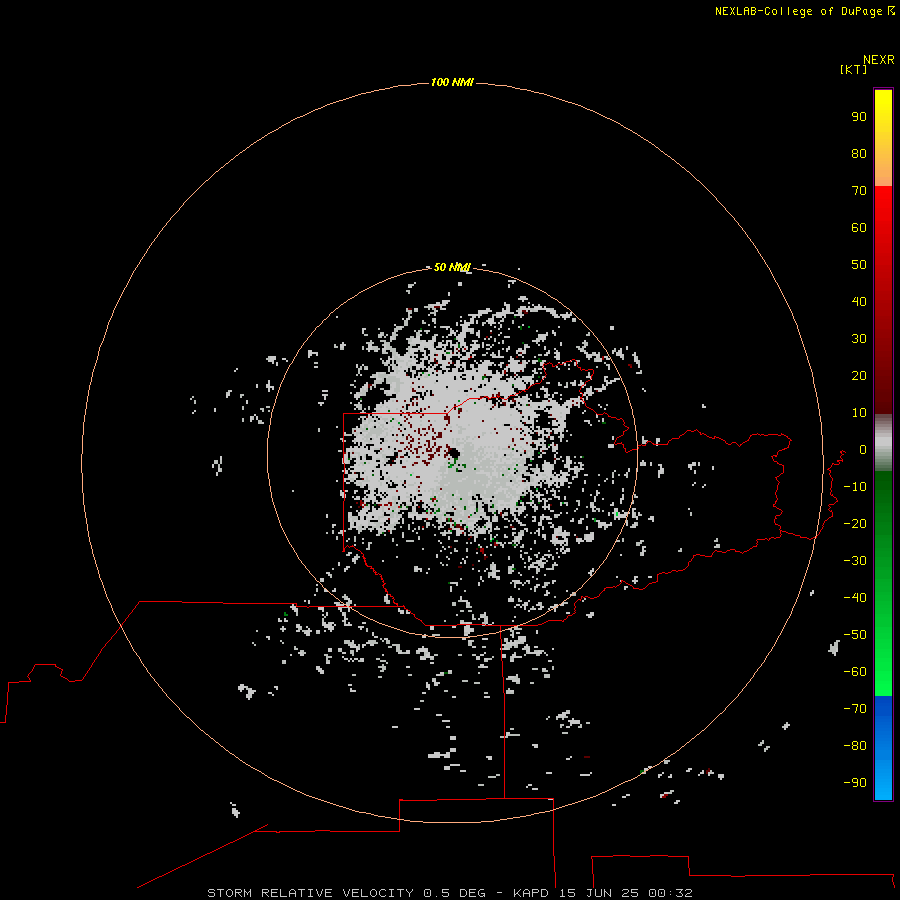900x900 pixels.
Task: Click the 30 knot scale label
Action: click(x=859, y=339)
